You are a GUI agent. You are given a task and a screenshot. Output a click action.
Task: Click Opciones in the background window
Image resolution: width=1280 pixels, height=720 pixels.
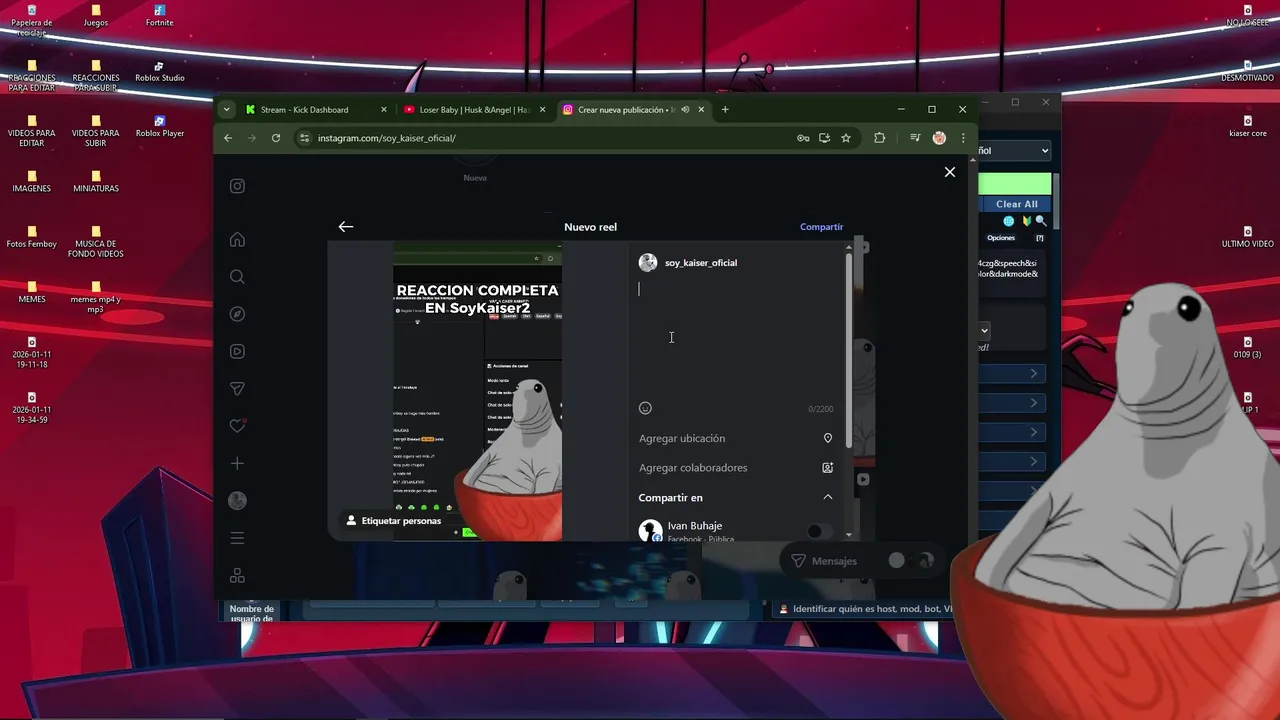point(1001,238)
